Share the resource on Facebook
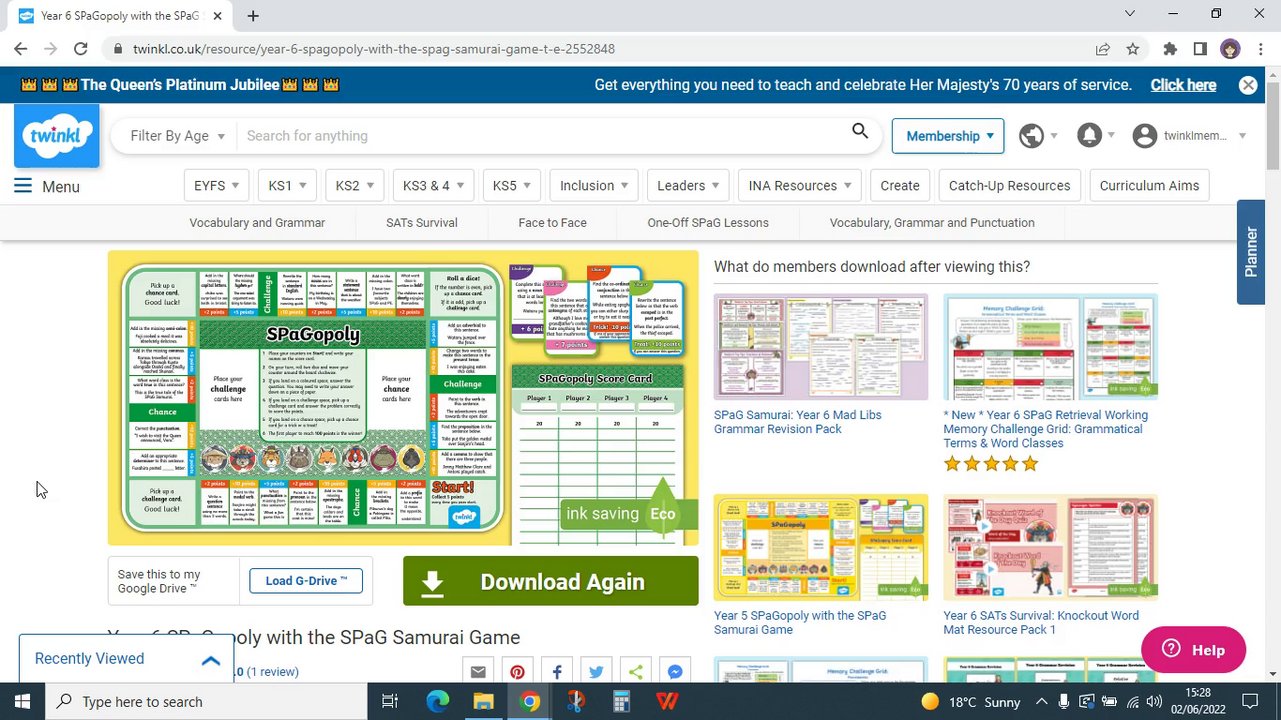Screen dimensions: 1281x720 click(x=557, y=672)
